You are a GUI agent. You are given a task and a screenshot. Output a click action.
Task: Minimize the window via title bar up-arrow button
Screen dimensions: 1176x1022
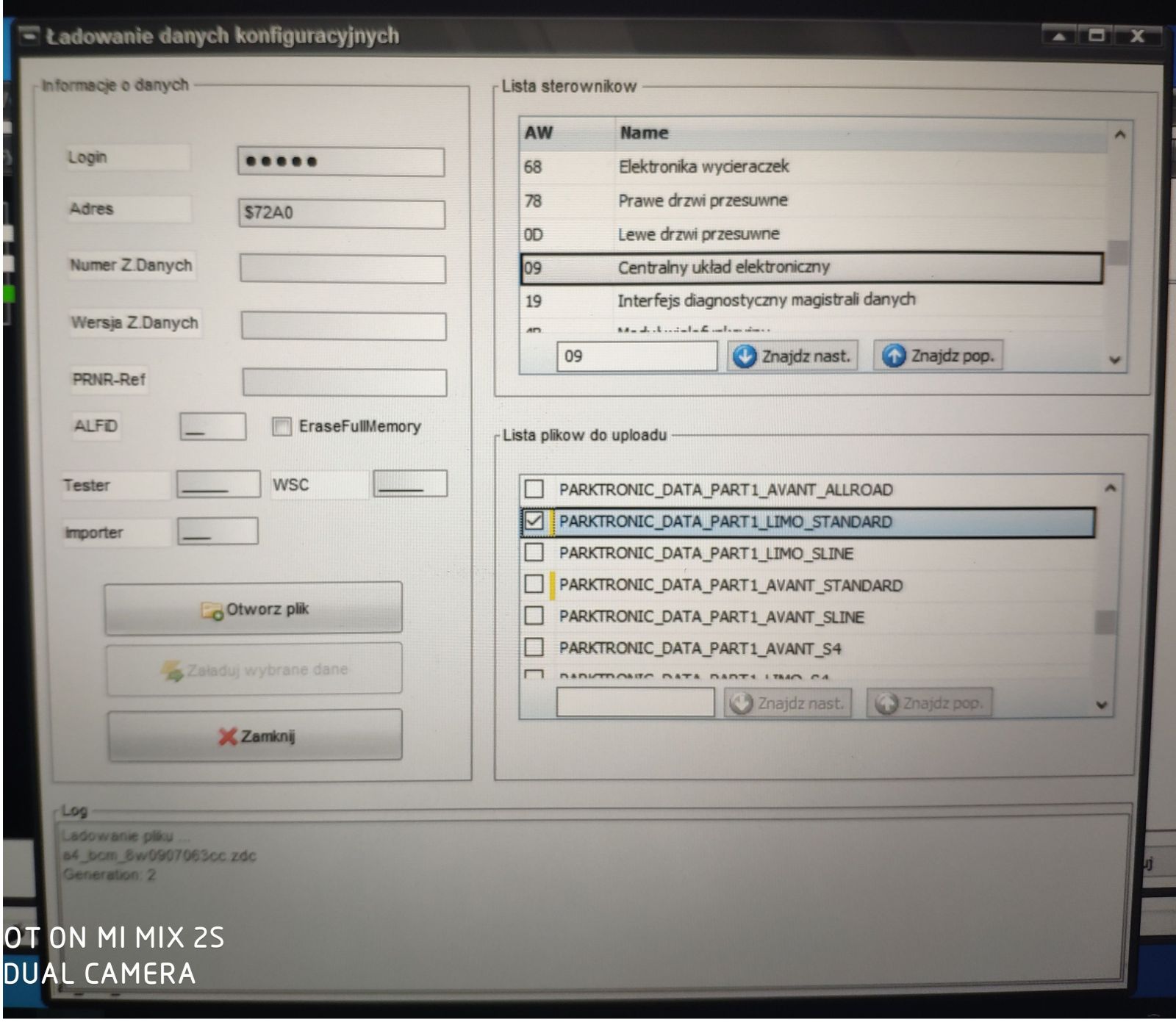coord(1059,36)
